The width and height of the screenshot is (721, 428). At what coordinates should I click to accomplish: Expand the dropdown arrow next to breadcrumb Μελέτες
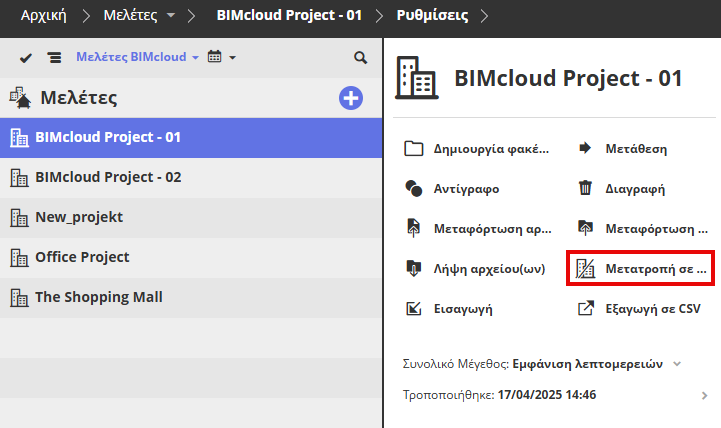171,15
